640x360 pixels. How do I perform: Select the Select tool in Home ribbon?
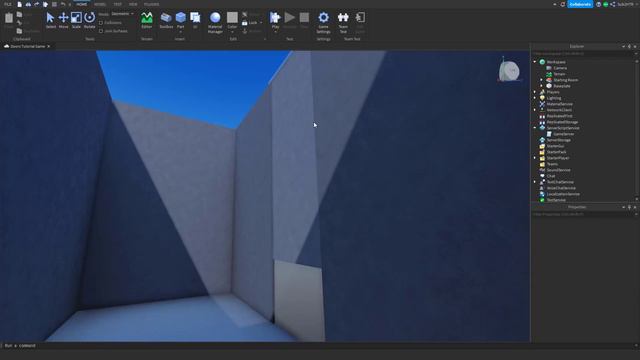coord(50,20)
